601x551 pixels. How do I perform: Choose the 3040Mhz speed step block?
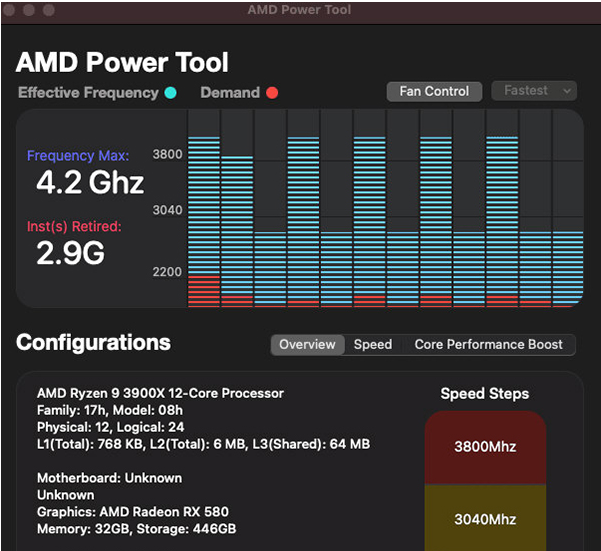(x=484, y=520)
